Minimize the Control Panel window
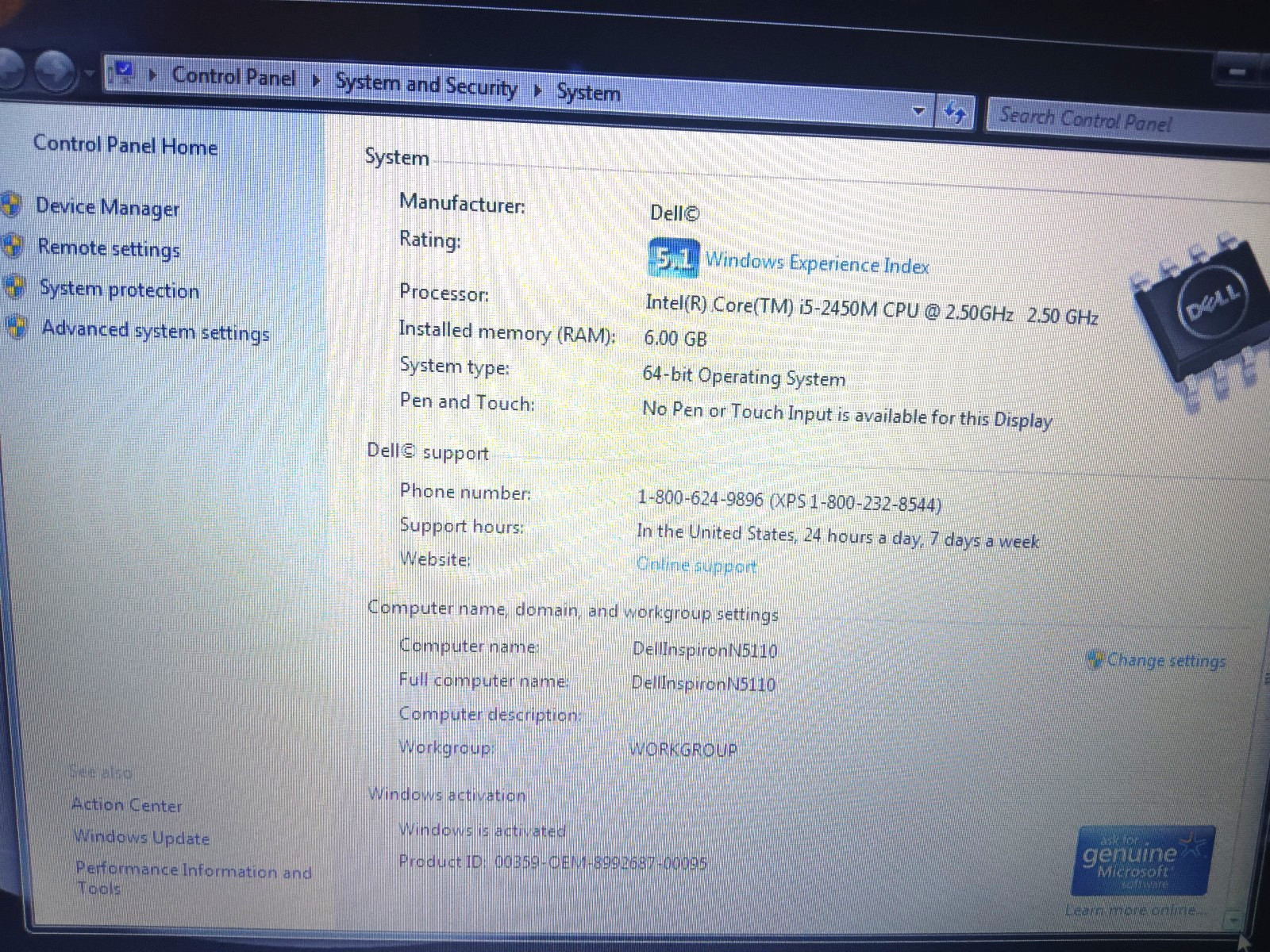 (x=1238, y=71)
